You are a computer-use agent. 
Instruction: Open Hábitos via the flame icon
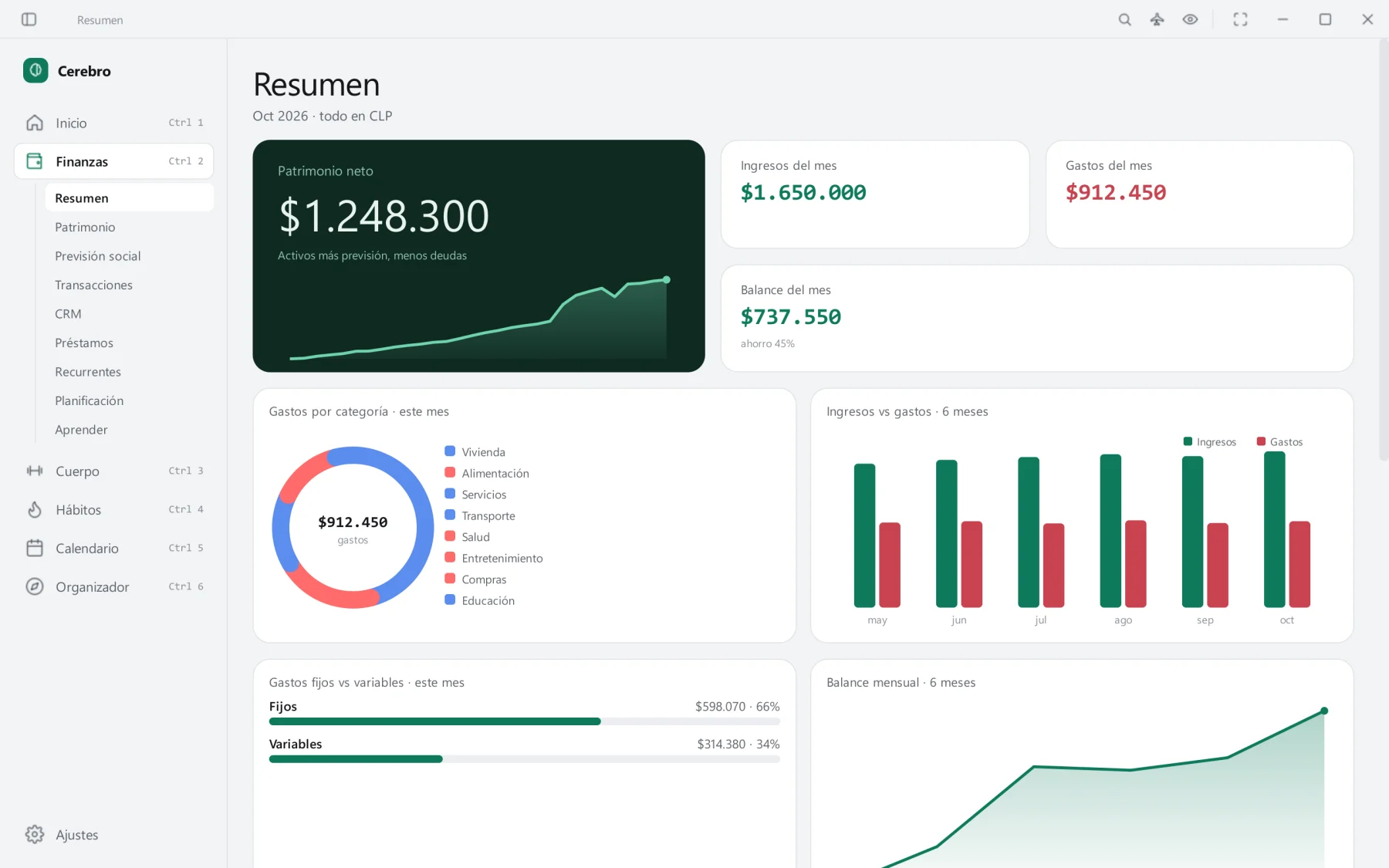[x=35, y=509]
